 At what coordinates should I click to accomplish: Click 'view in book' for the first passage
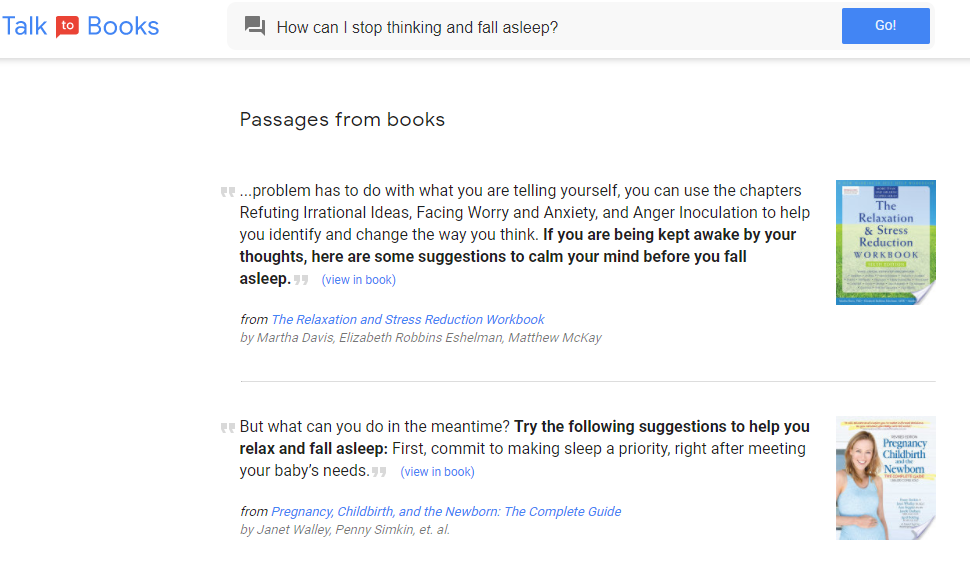(358, 280)
